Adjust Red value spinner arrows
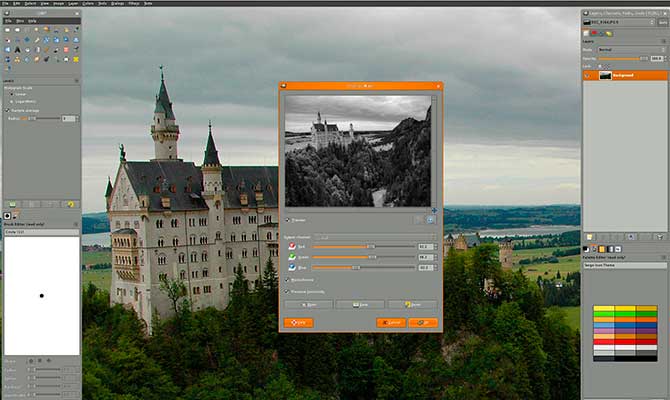670x400 pixels. pos(435,247)
